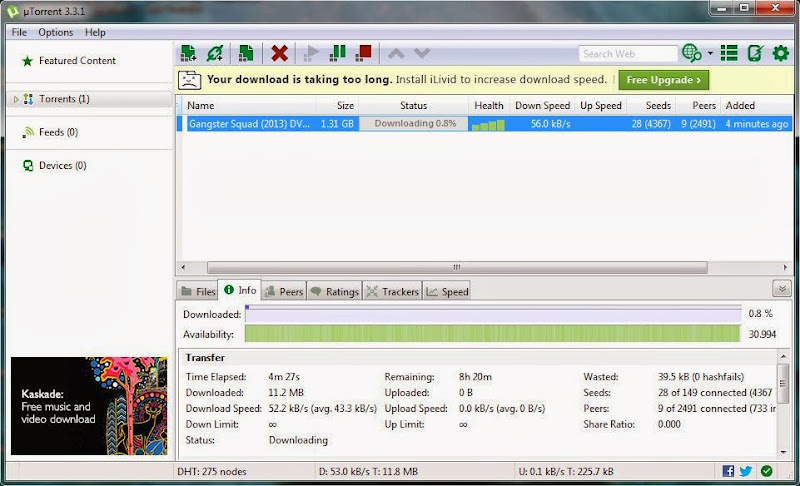The width and height of the screenshot is (800, 486).
Task: Sort by the Name column header
Action: tap(248, 106)
